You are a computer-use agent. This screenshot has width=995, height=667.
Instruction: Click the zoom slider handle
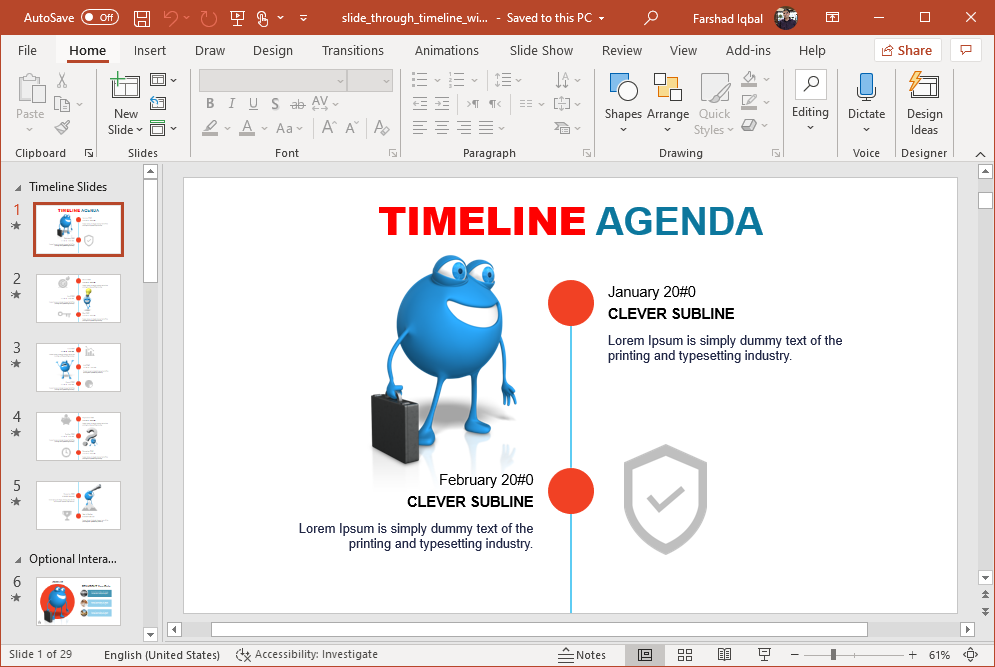click(833, 655)
